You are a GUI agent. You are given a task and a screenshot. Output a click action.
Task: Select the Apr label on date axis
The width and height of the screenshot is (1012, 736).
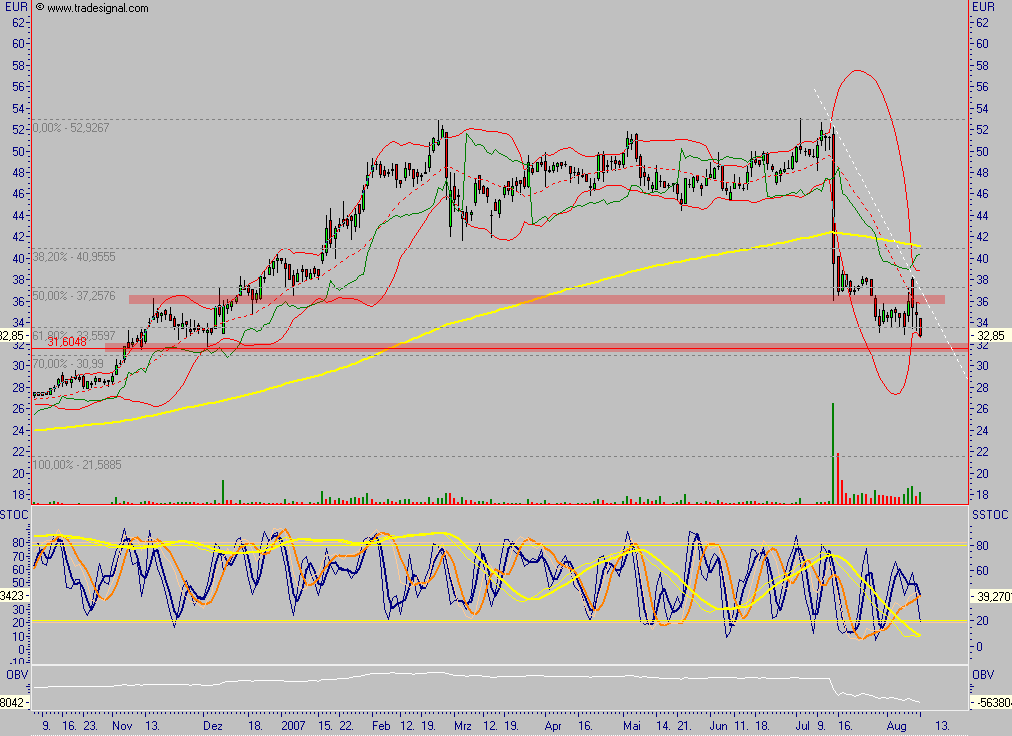click(553, 726)
